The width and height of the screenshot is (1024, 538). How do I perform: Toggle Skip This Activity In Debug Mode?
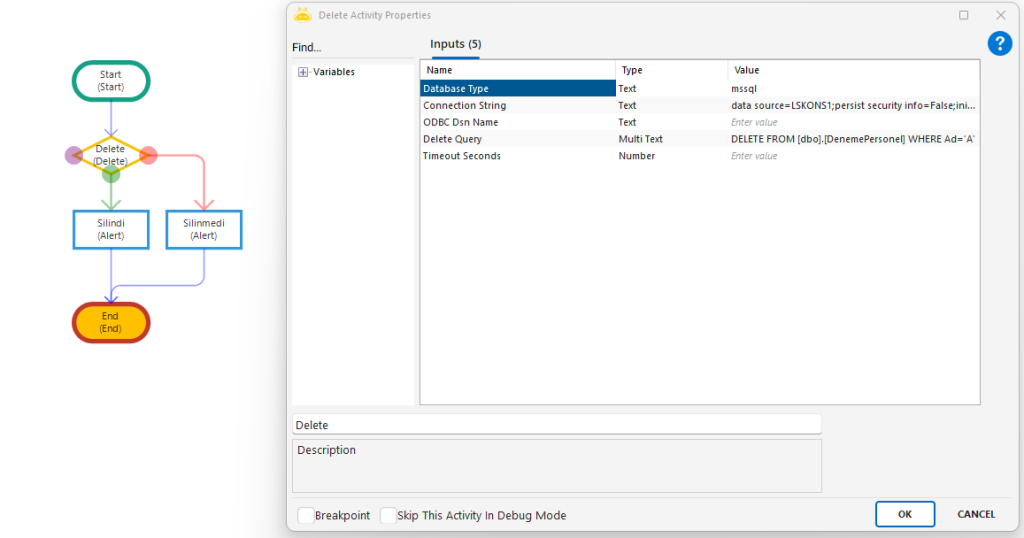point(388,515)
